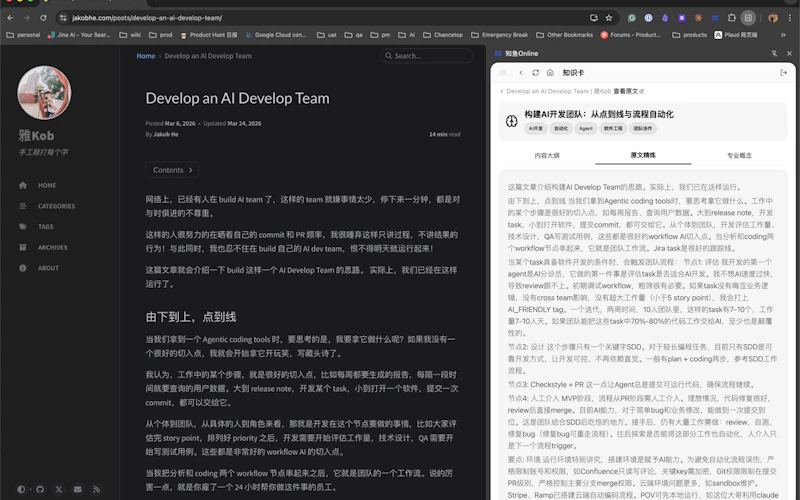
Task: Click the blog author avatar image
Action: 44,92
